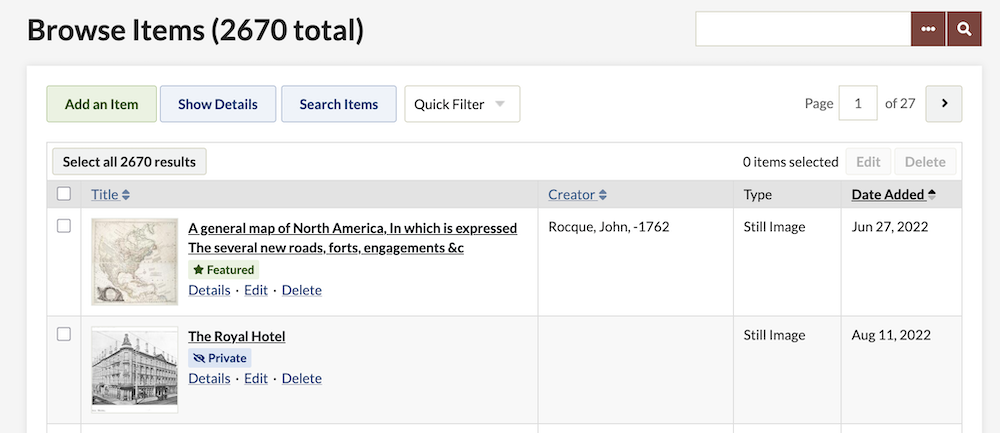The height and width of the screenshot is (433, 1000).
Task: Click the 0 items selected text
Action: (x=790, y=162)
